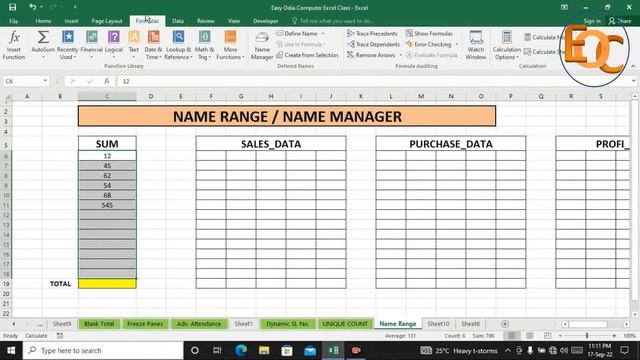640x360 pixels.
Task: Open File Explorer from taskbar
Action: coord(264,350)
